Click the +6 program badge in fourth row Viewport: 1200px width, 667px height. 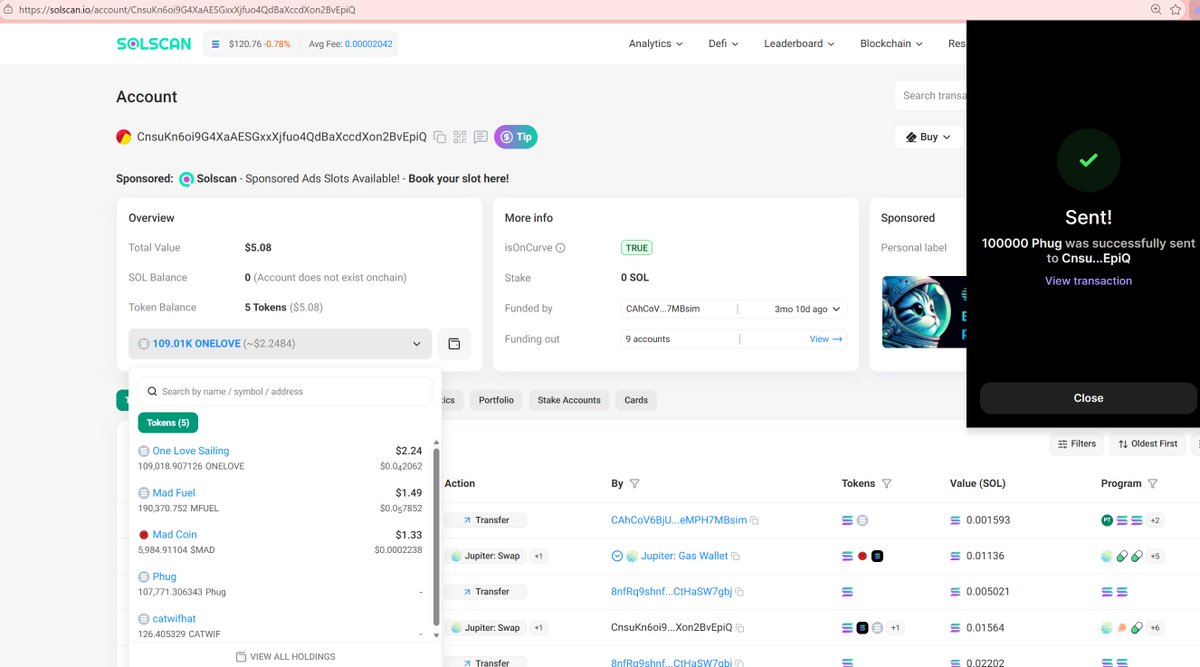click(x=1156, y=628)
